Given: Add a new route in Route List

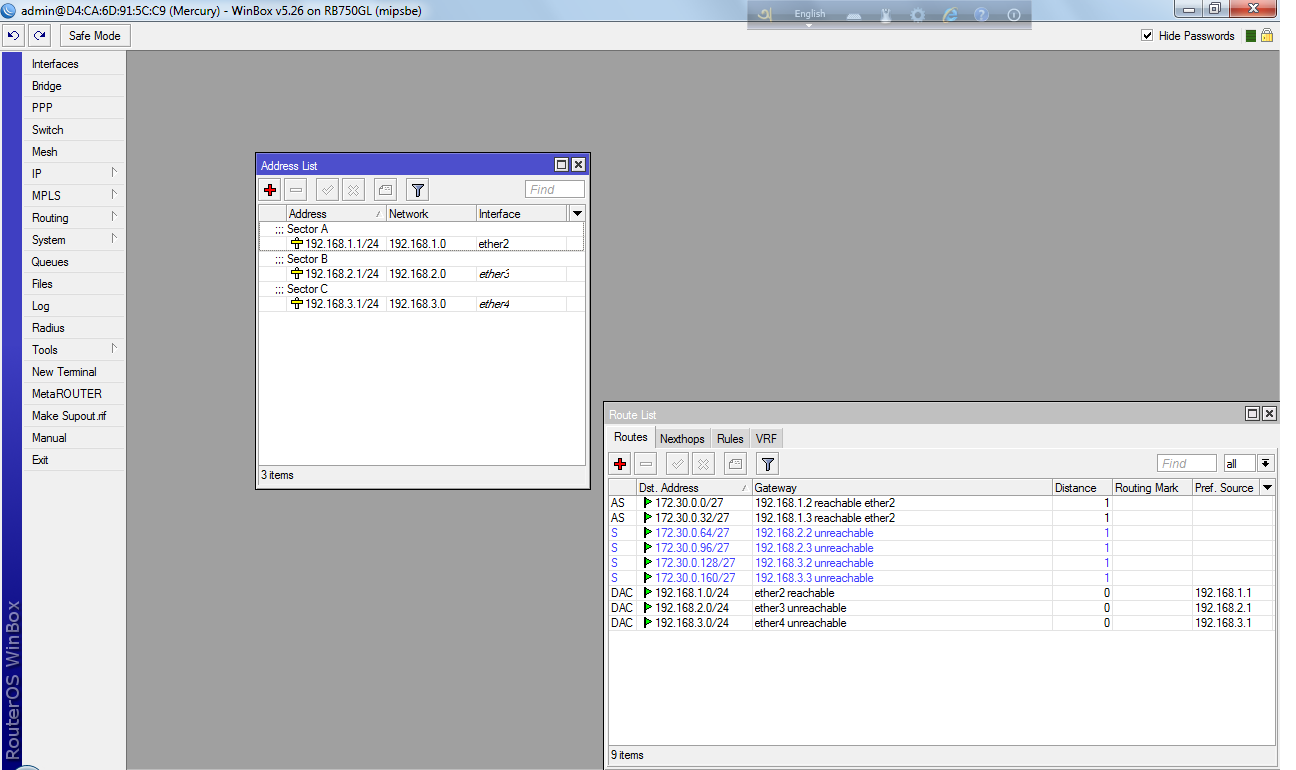Looking at the screenshot, I should point(620,464).
